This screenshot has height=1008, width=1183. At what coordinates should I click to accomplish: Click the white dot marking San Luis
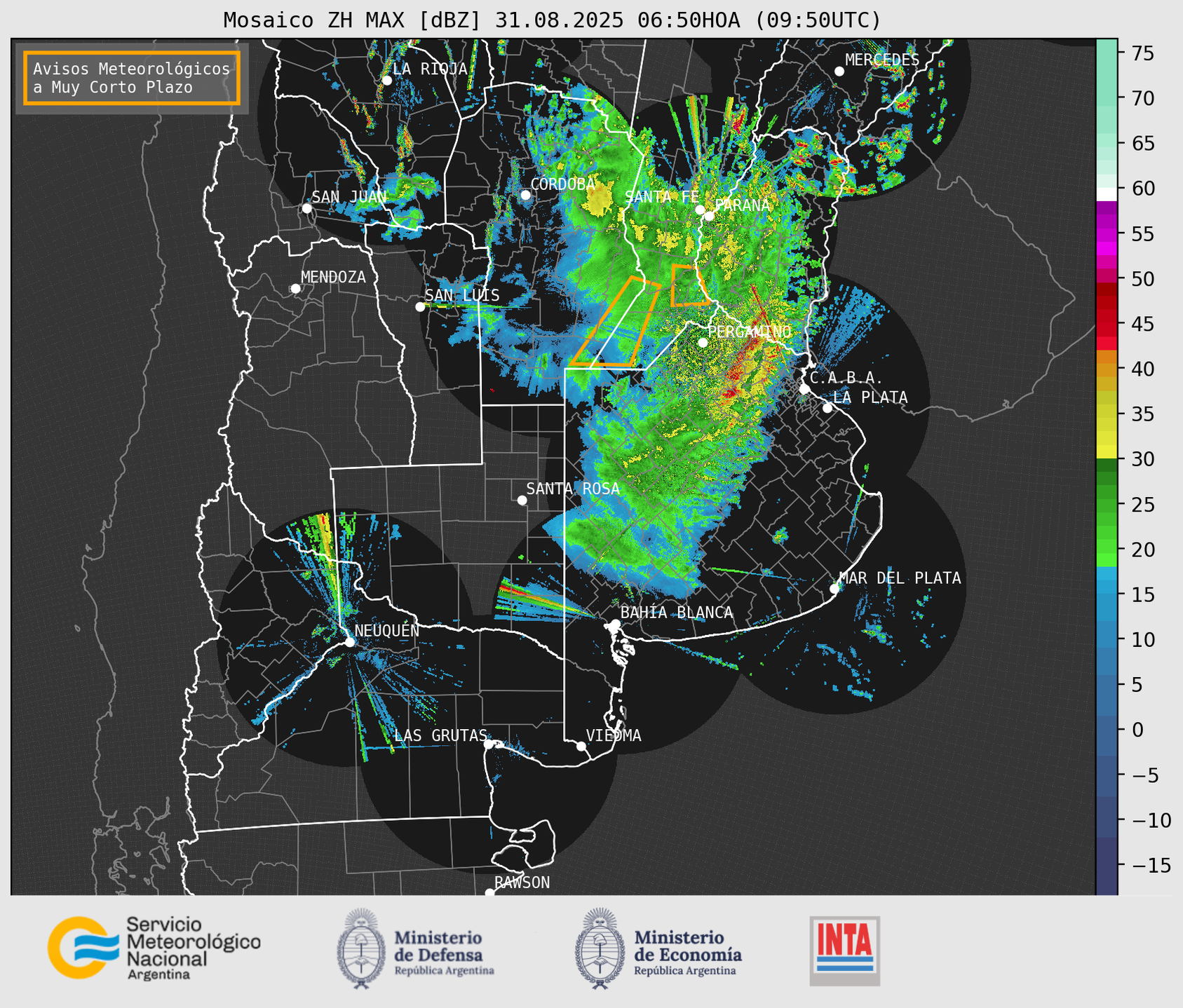click(419, 307)
